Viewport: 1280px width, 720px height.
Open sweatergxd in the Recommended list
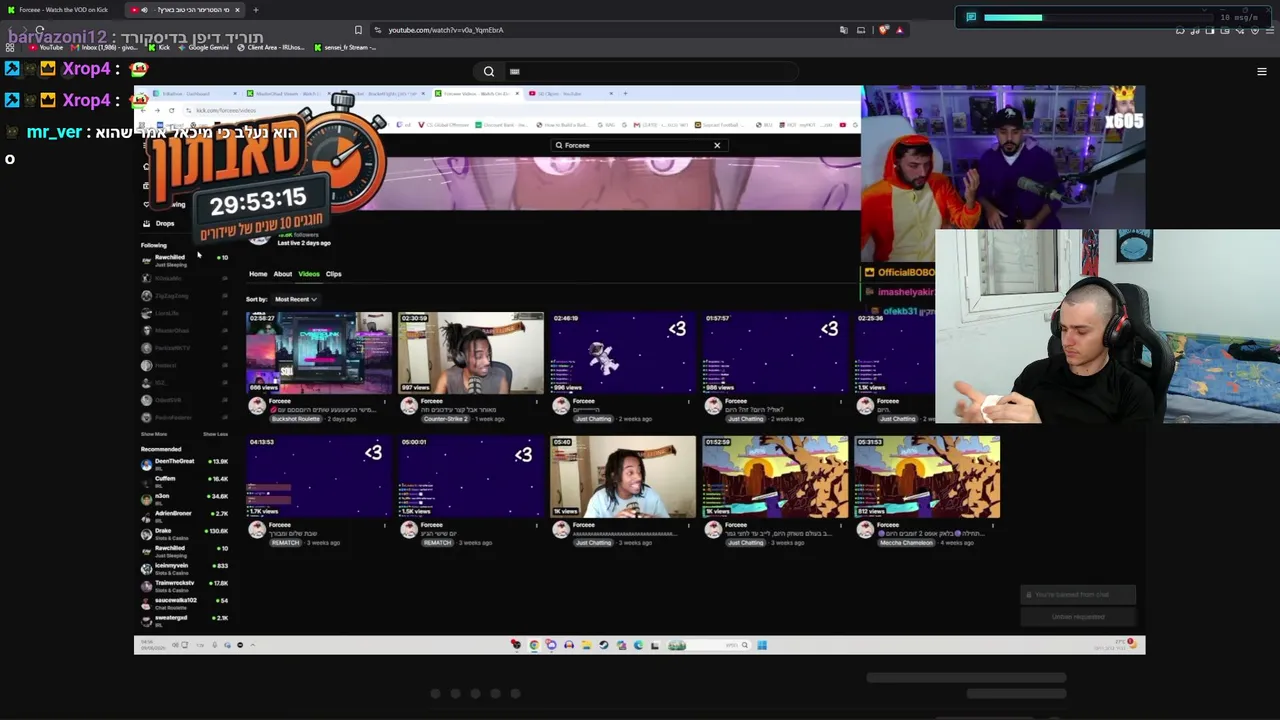point(185,619)
